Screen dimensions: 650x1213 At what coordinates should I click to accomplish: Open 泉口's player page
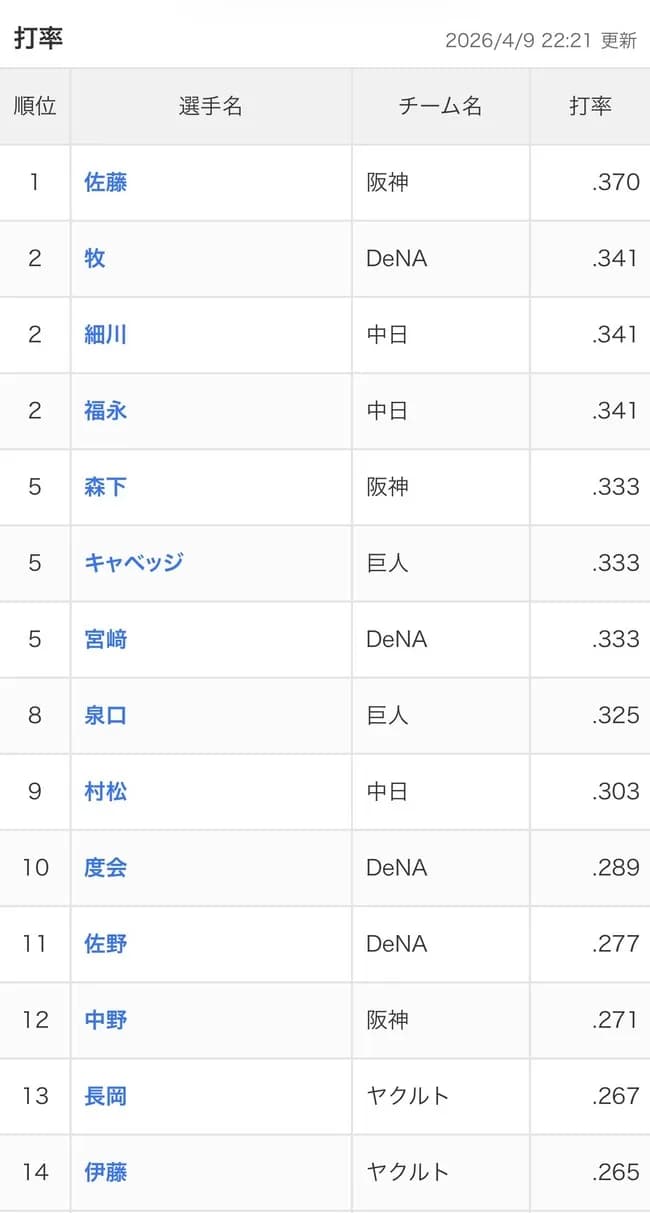point(106,716)
